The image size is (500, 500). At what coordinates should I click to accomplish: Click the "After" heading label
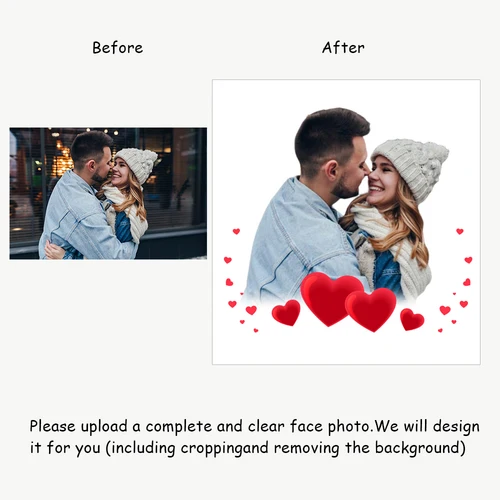pos(343,48)
